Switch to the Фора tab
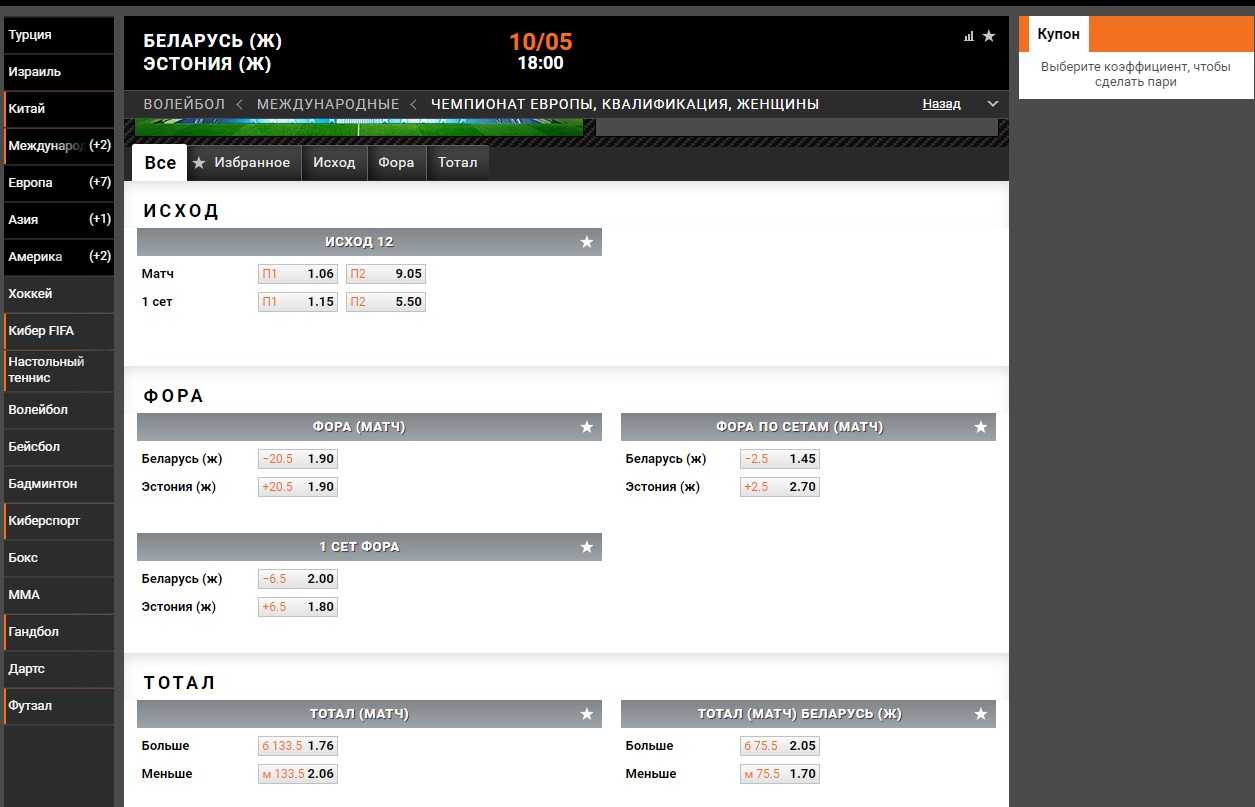 click(x=396, y=163)
